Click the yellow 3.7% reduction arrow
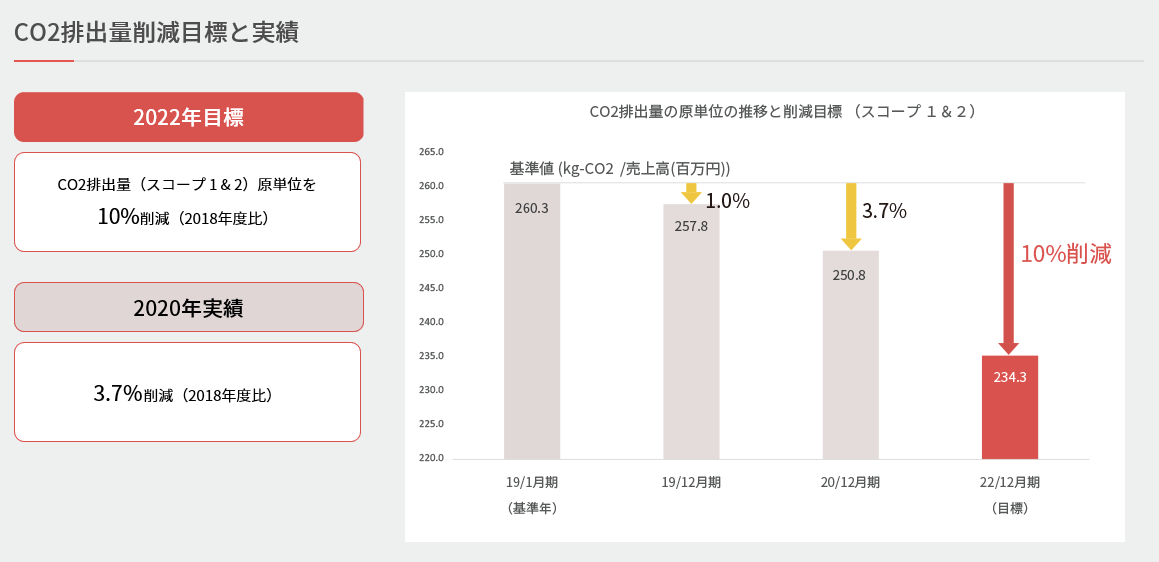The height and width of the screenshot is (562, 1159). (x=851, y=215)
